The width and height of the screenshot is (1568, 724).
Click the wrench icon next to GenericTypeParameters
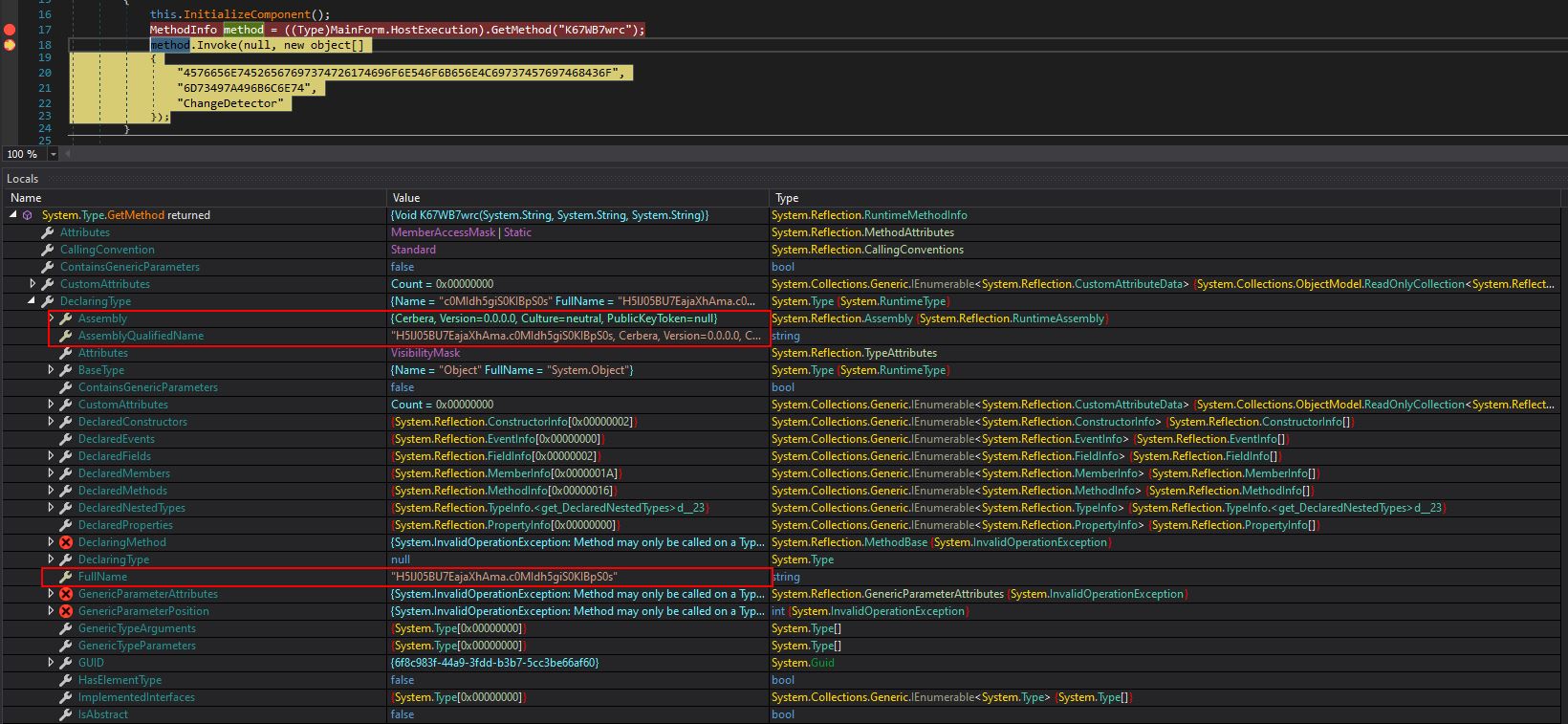pyautogui.click(x=65, y=646)
